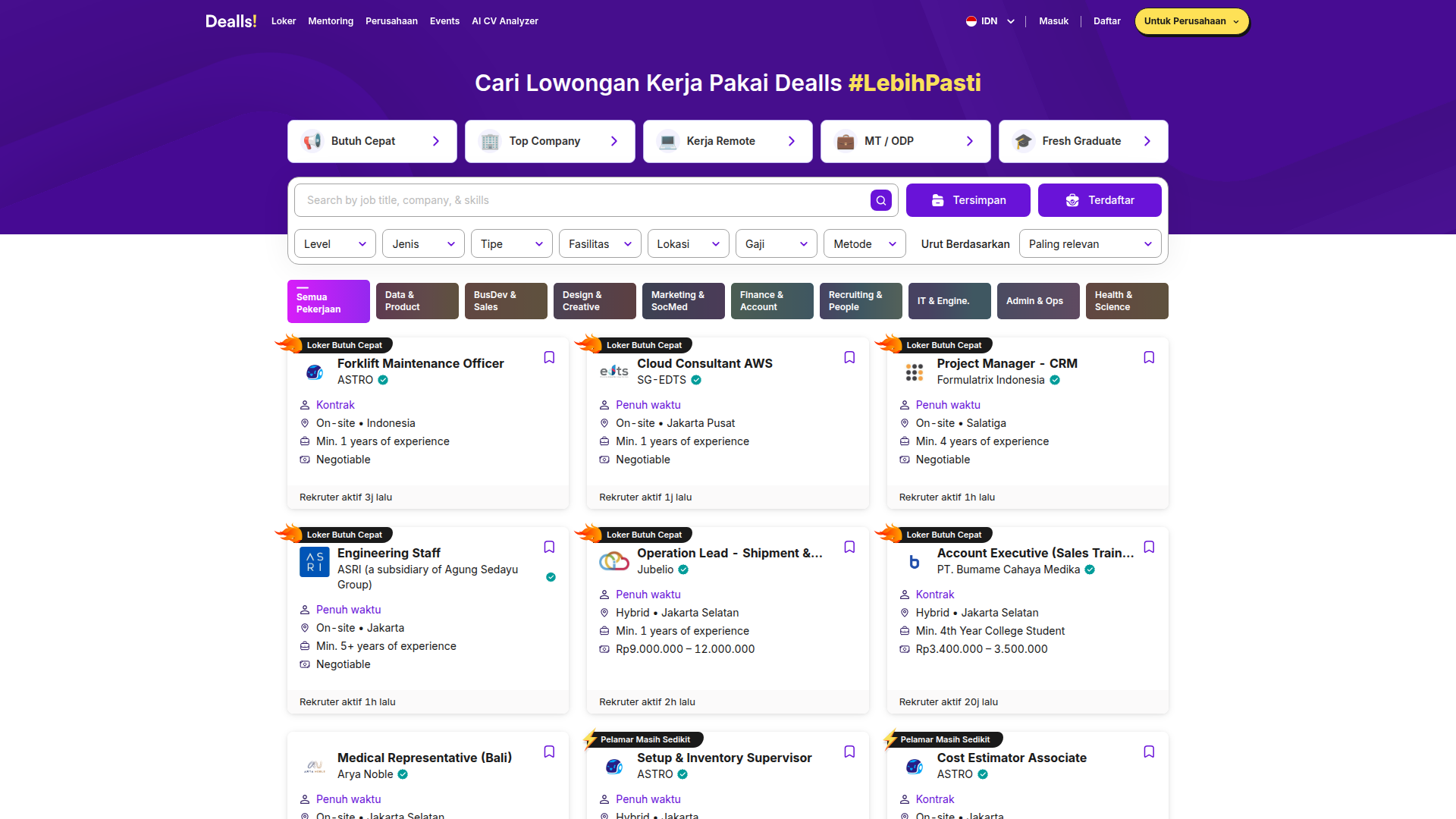
Task: Click the ASRI company logo
Action: click(x=314, y=561)
